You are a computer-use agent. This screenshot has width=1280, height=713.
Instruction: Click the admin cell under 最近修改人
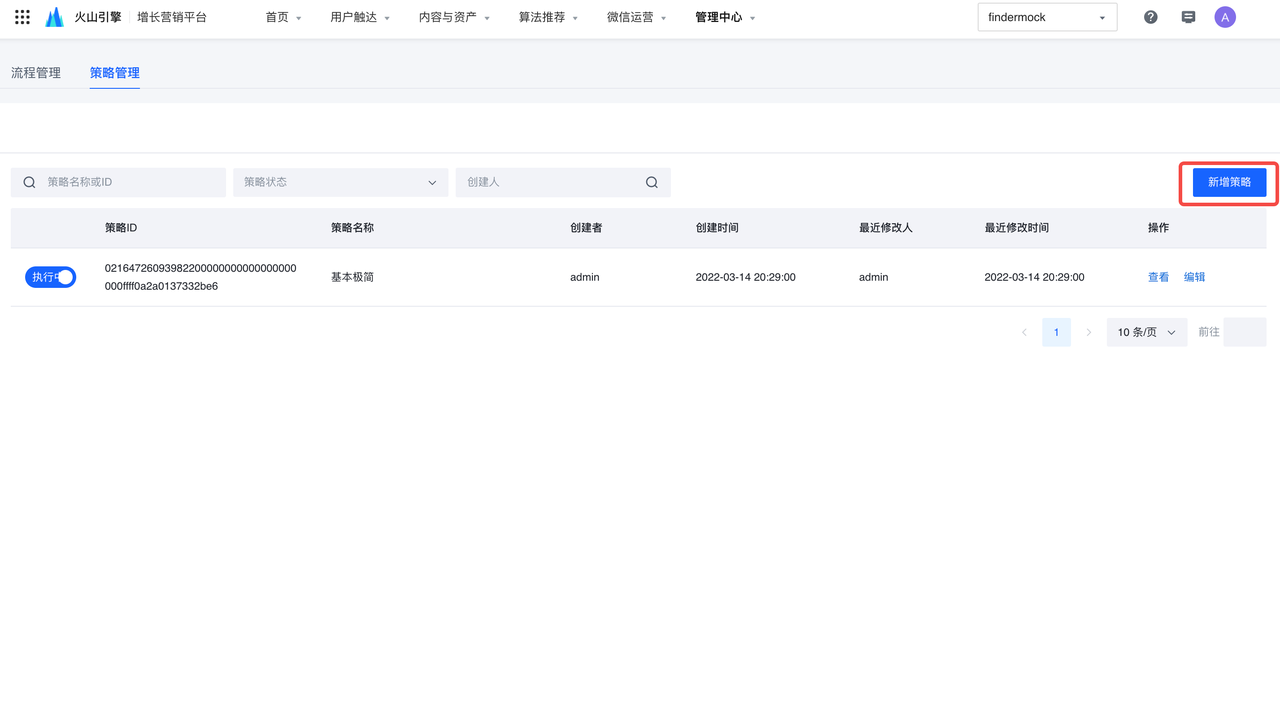[x=874, y=277]
